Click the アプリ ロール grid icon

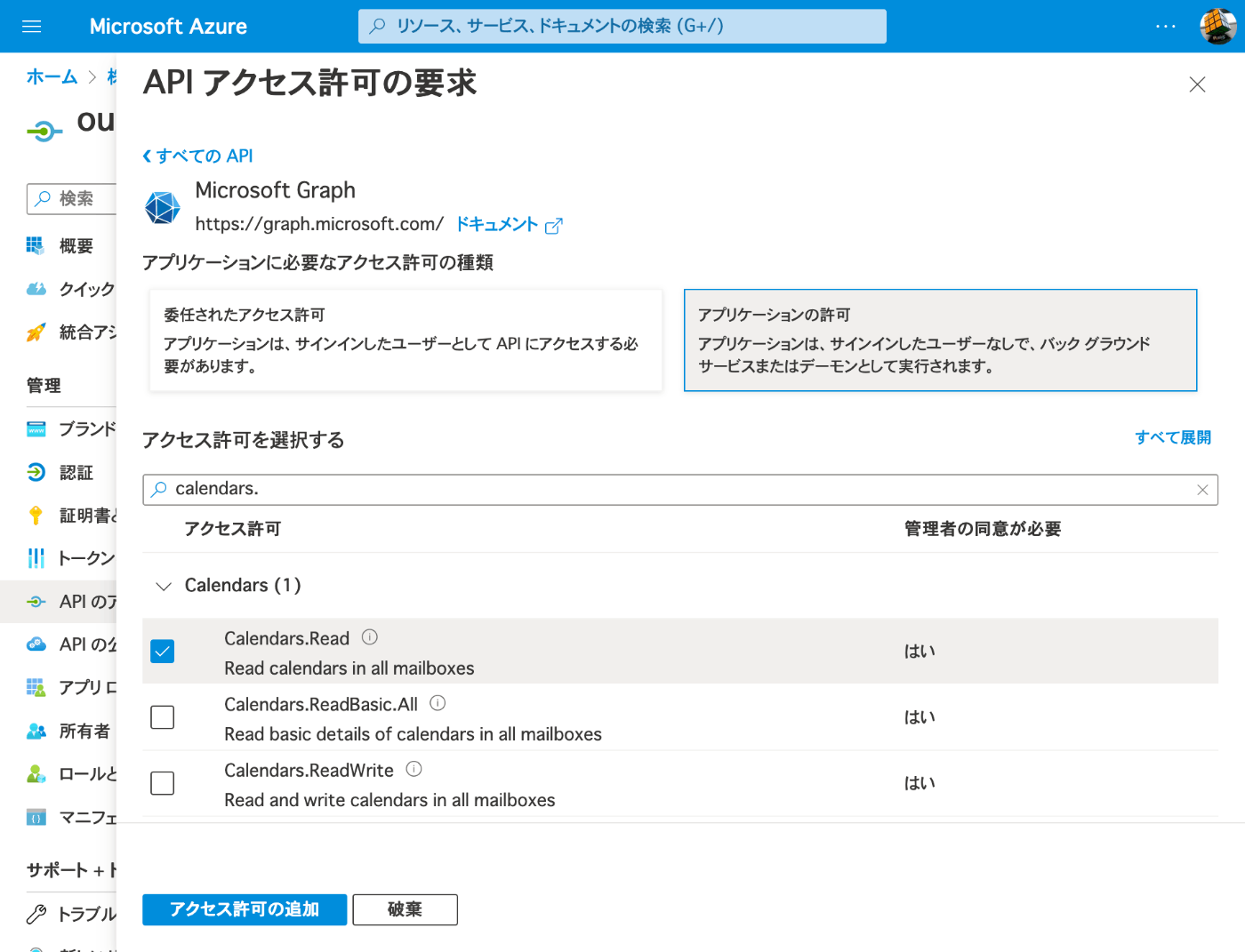click(x=36, y=687)
